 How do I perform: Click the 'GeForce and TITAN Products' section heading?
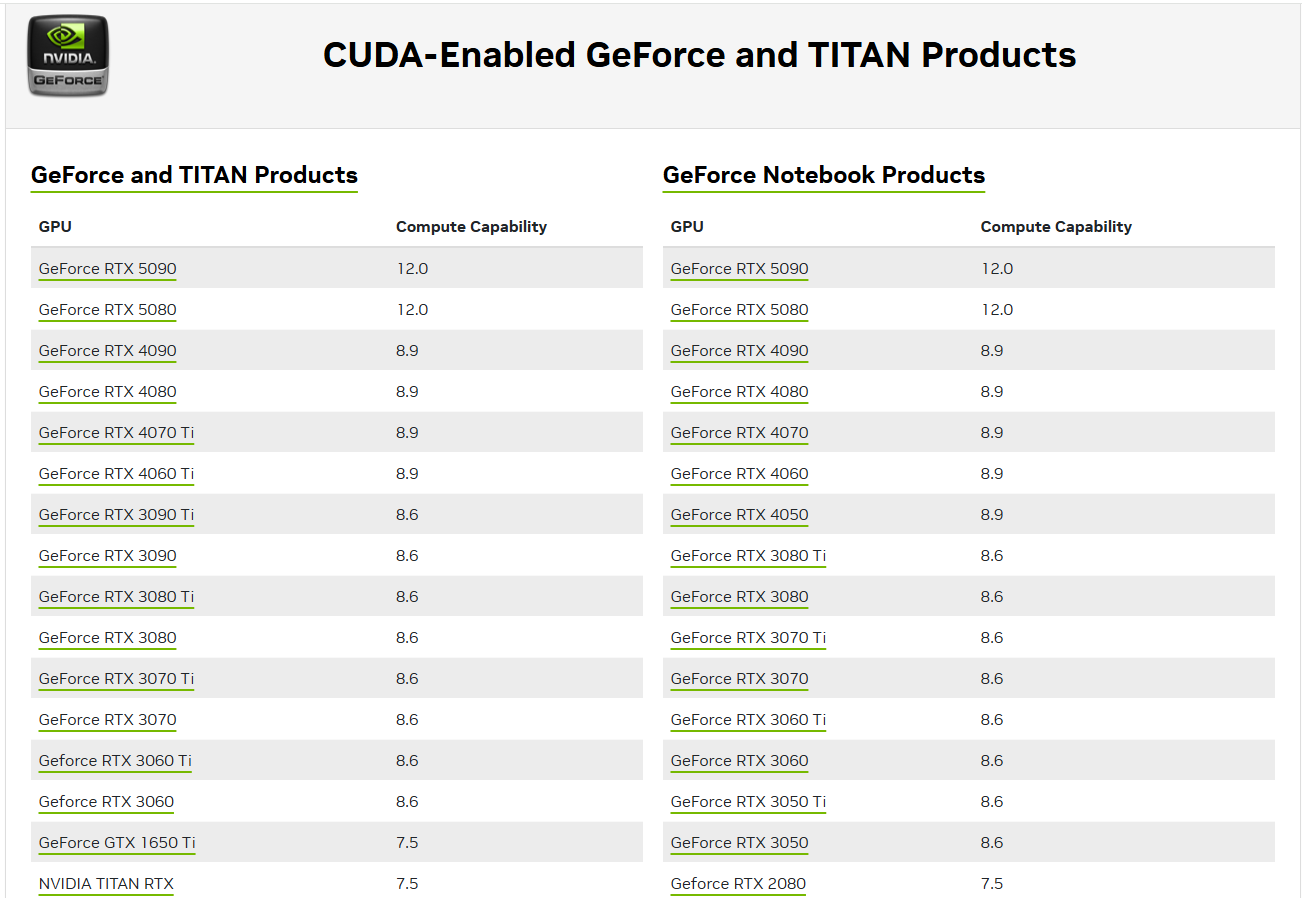194,175
